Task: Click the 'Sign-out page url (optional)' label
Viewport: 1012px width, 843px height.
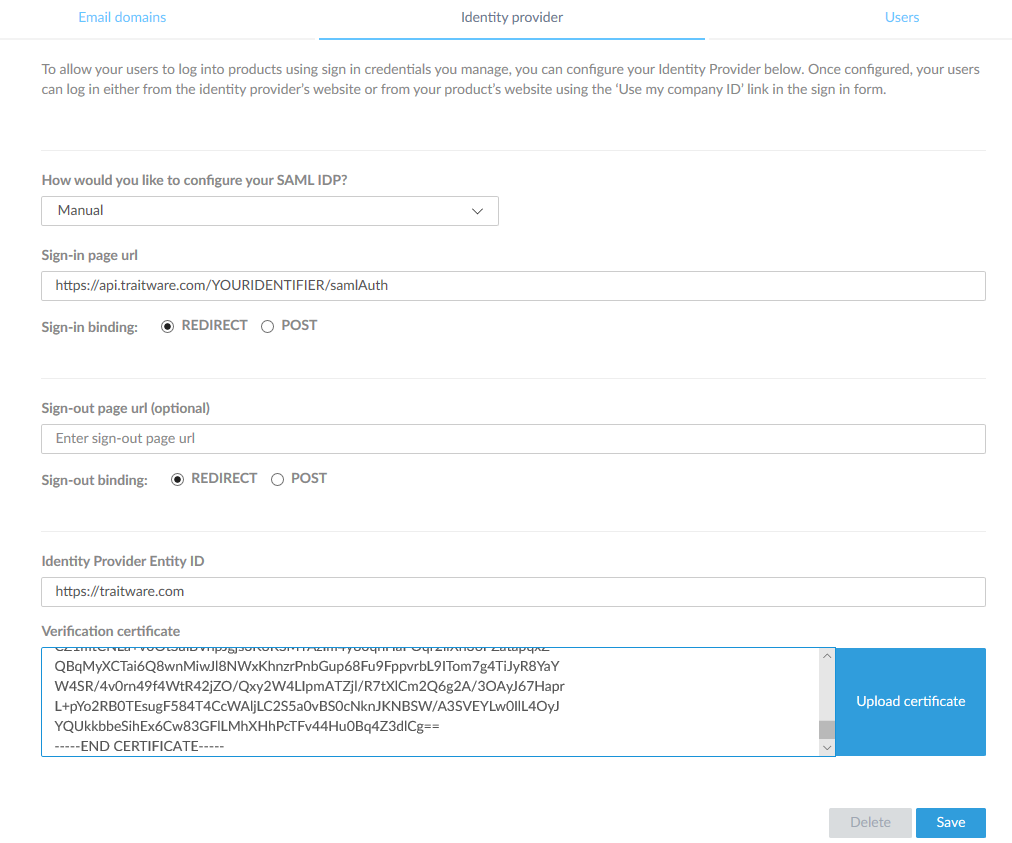Action: pos(126,408)
